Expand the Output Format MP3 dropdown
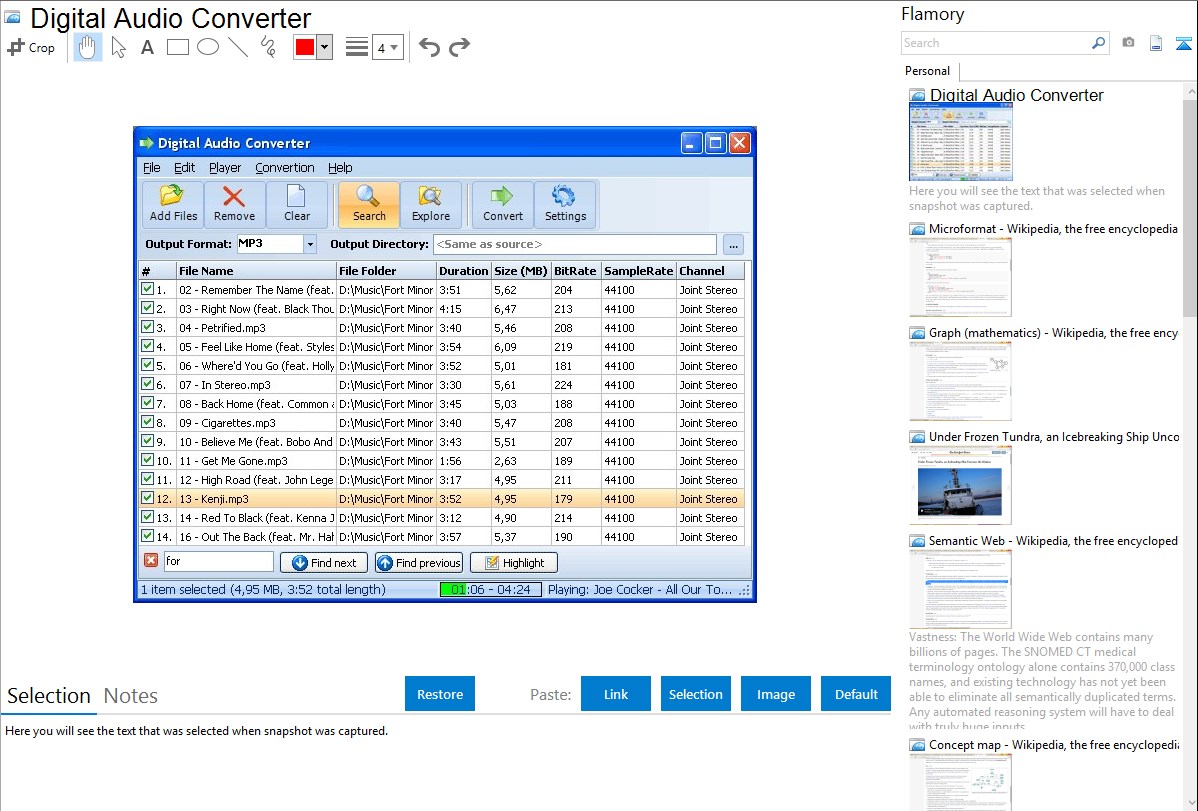Screen dimensions: 1198x811 (x=309, y=245)
